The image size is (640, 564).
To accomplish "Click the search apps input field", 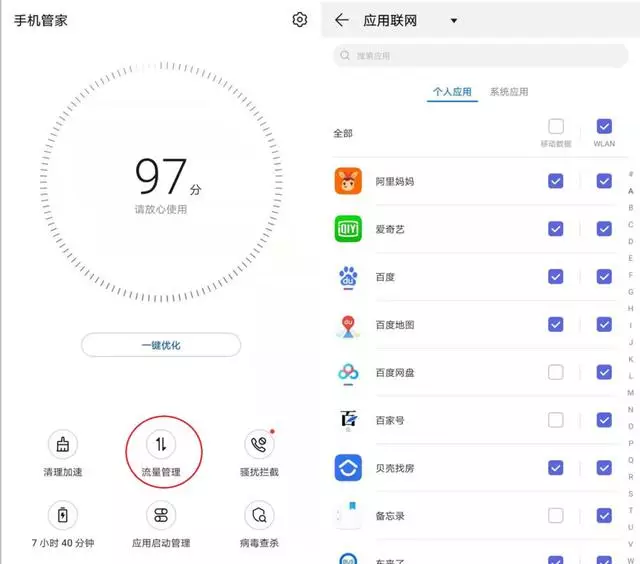I will pos(481,56).
